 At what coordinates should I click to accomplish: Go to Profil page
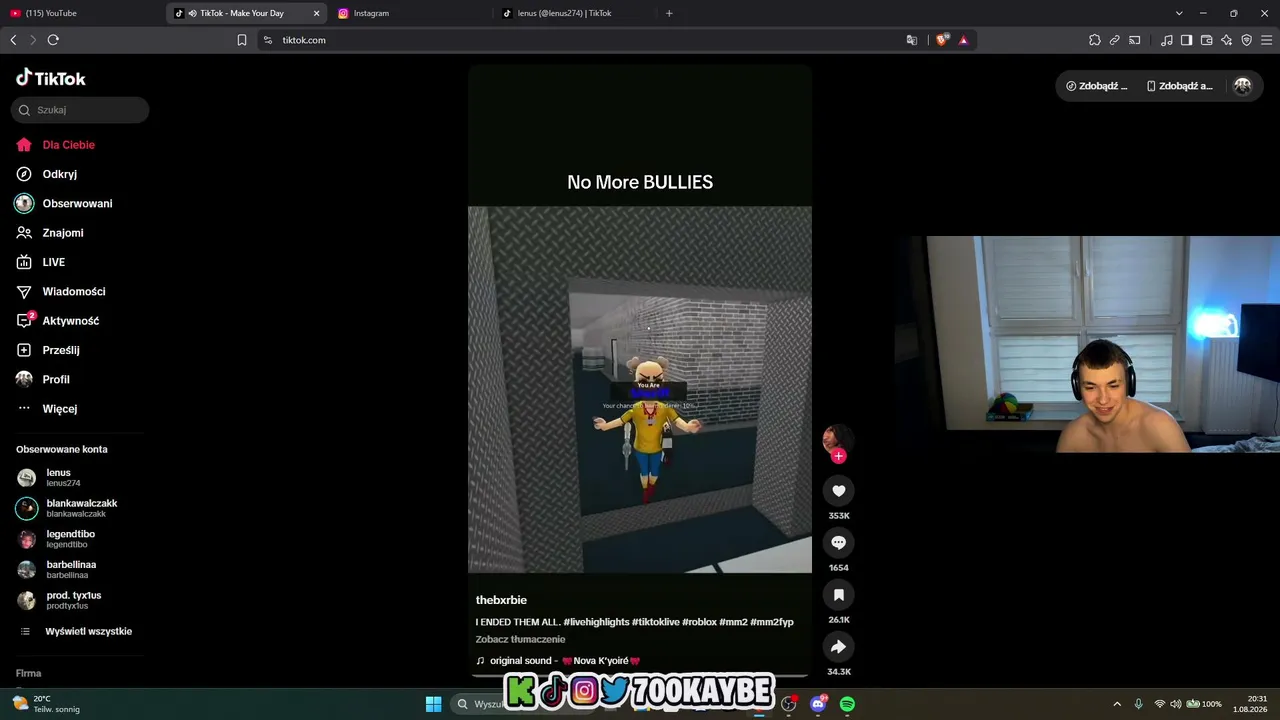[x=43, y=379]
